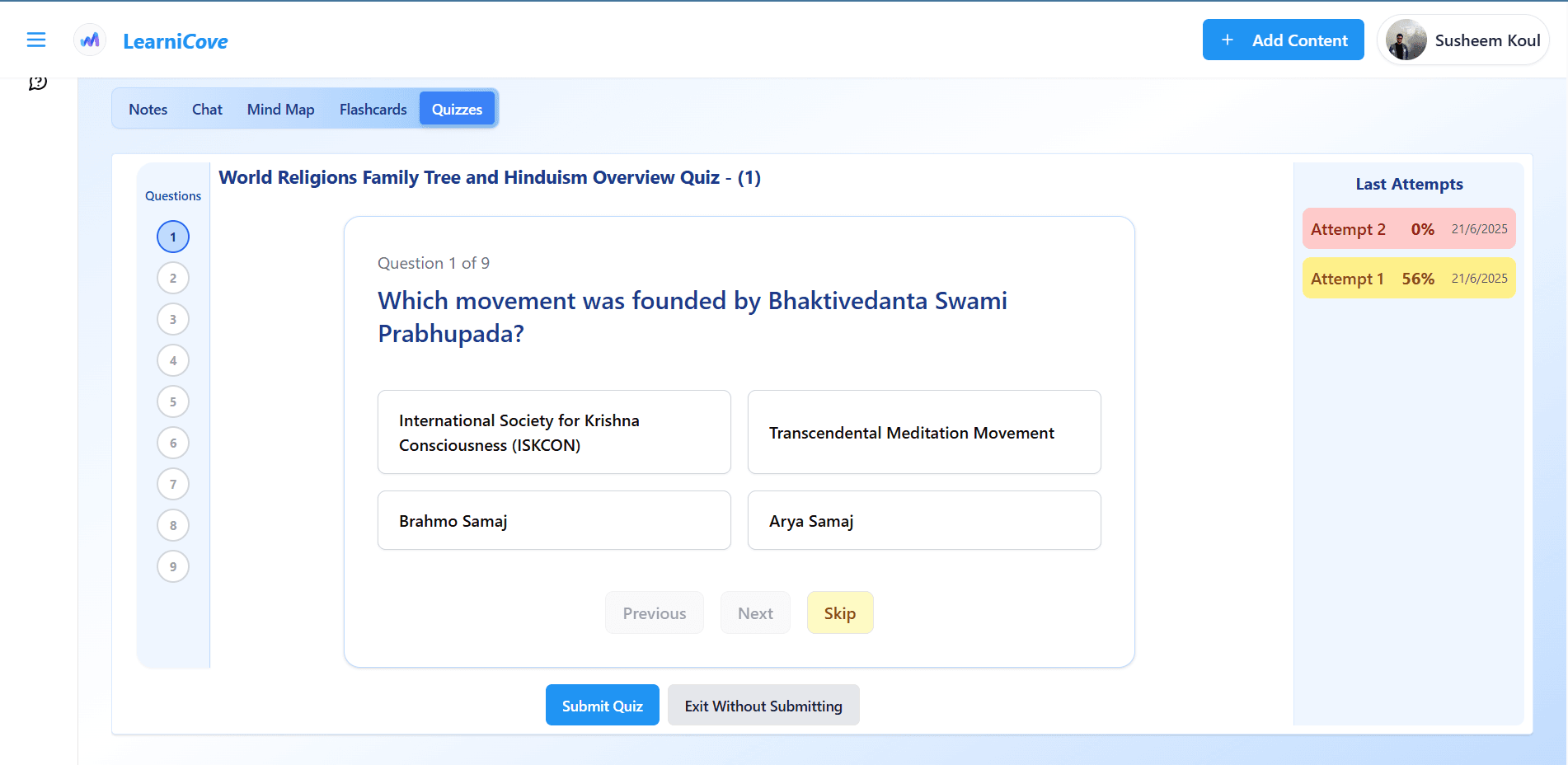Open the Mind Map tab

tap(281, 109)
